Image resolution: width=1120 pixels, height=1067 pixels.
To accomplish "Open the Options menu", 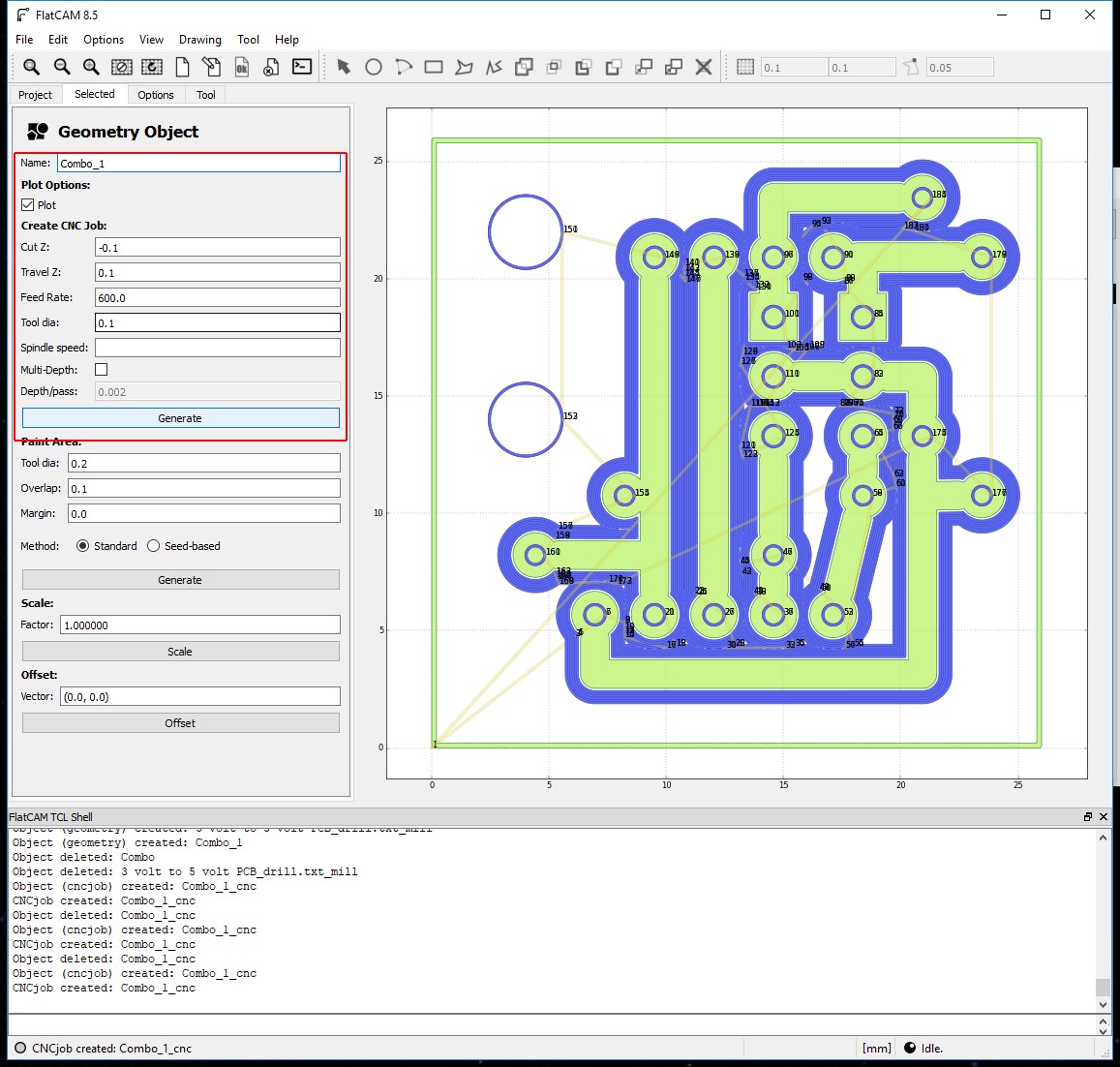I will tap(104, 40).
